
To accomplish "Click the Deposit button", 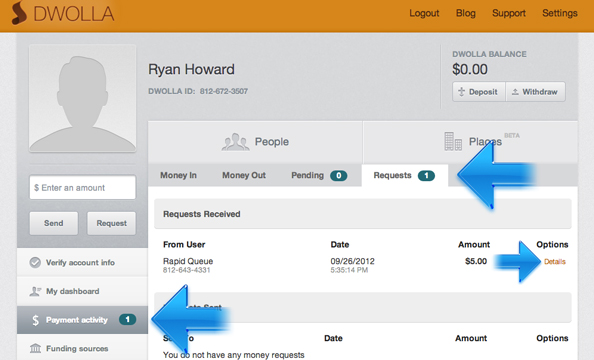I will [479, 92].
